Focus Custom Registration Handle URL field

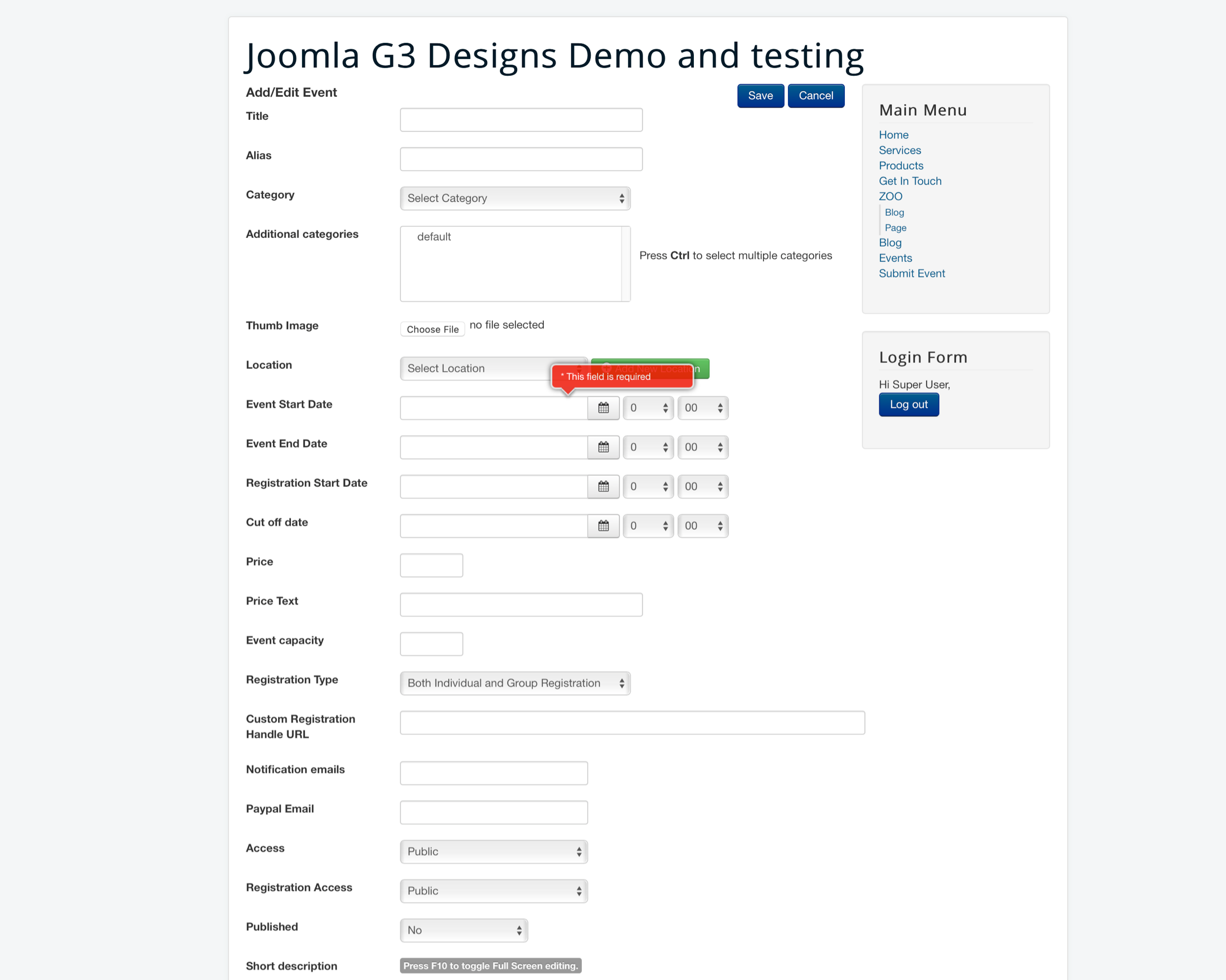(633, 722)
